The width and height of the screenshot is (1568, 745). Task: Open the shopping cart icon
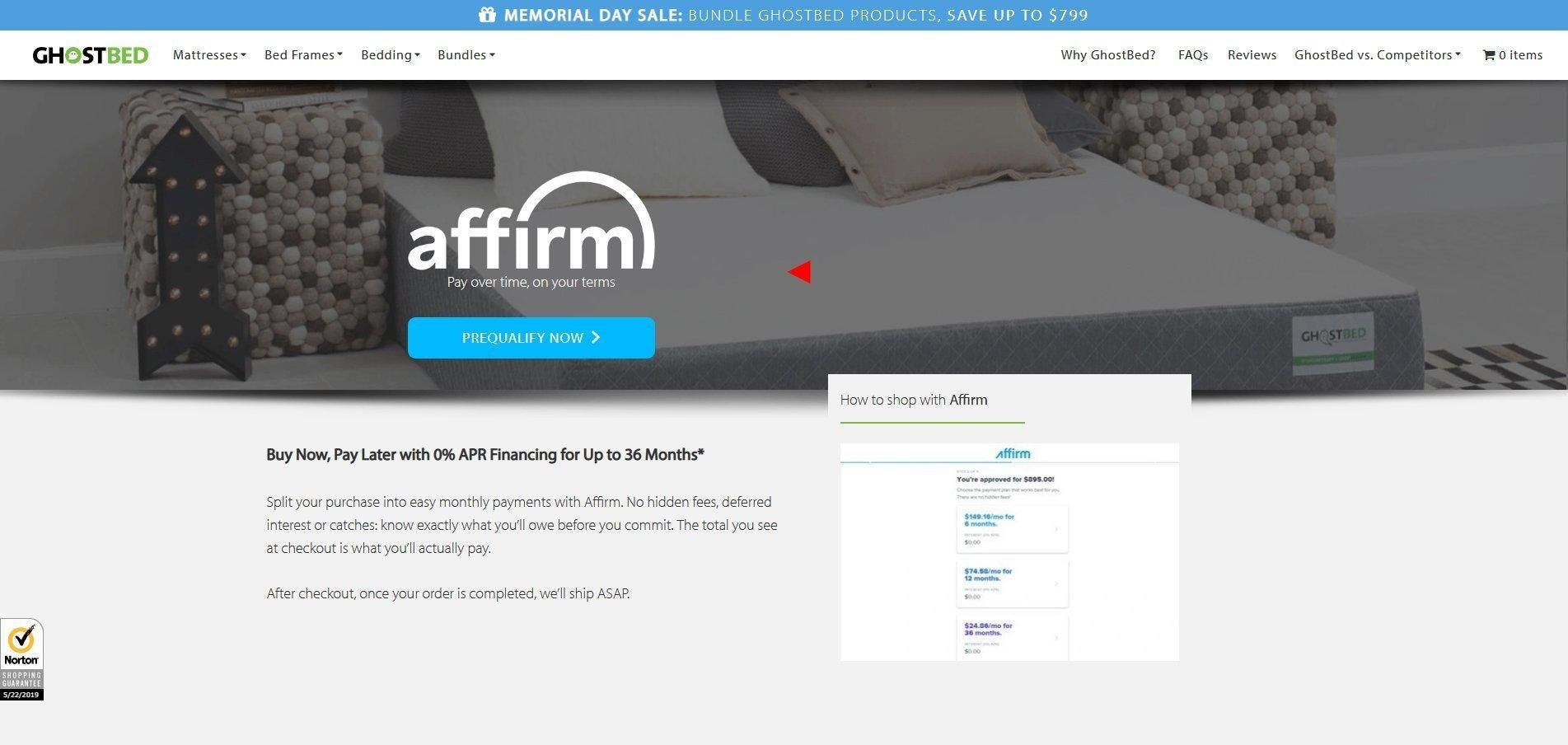point(1488,55)
